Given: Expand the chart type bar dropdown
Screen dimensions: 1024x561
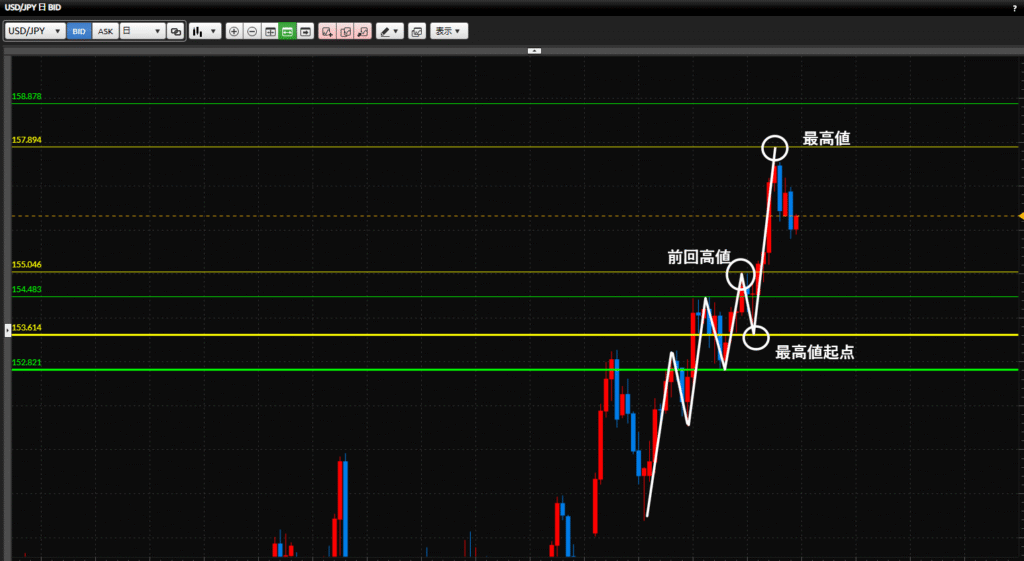Looking at the screenshot, I should click(x=205, y=31).
